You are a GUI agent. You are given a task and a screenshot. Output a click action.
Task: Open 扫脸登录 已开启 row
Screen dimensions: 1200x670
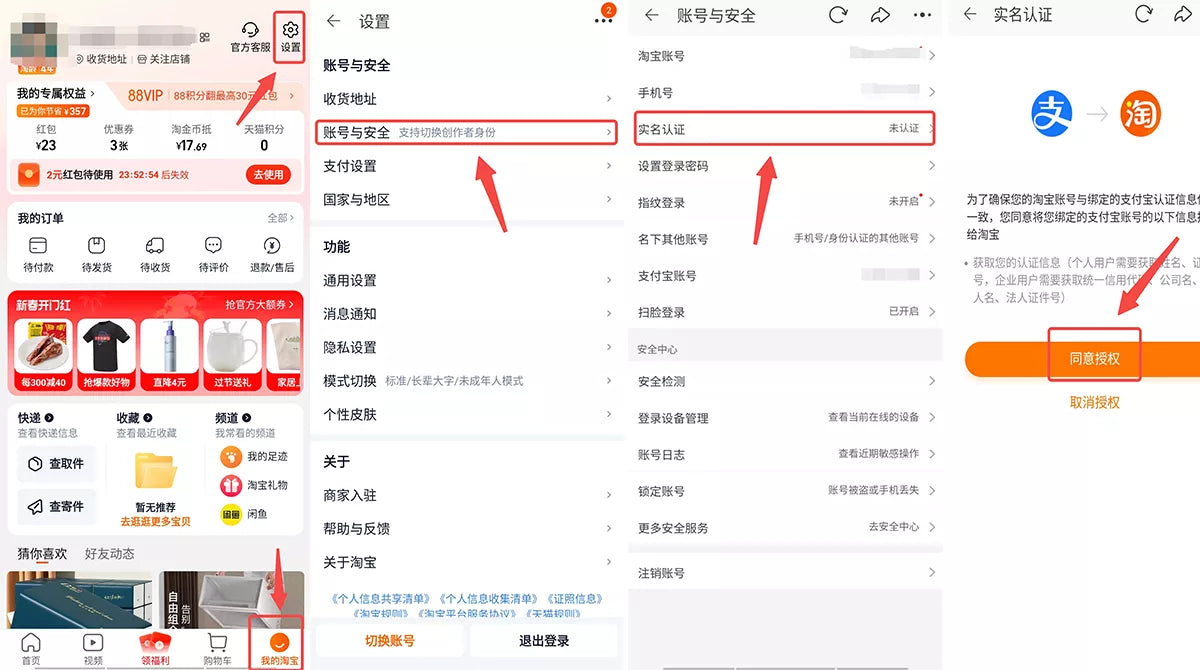[785, 312]
